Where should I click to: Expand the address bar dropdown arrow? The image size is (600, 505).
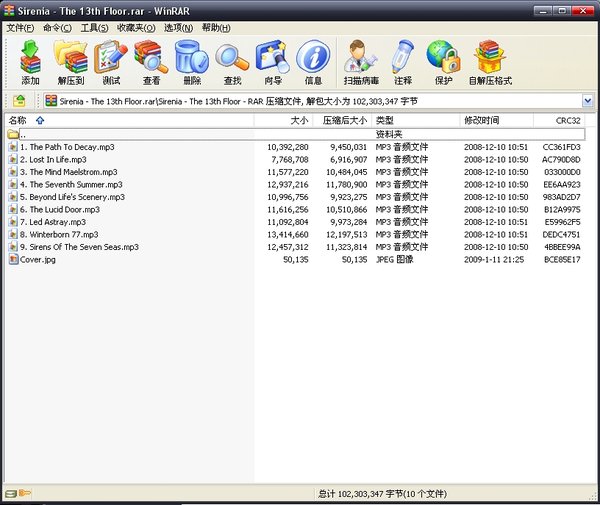(588, 101)
